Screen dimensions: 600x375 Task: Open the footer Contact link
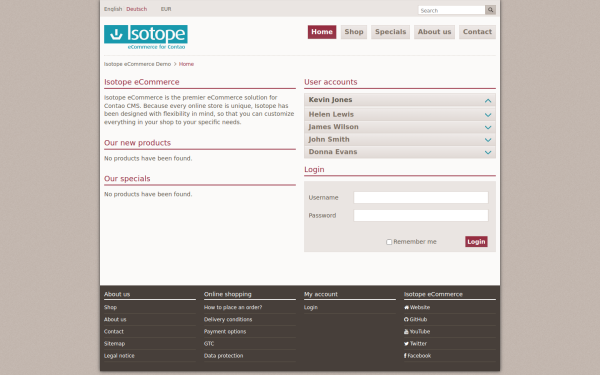(114, 331)
